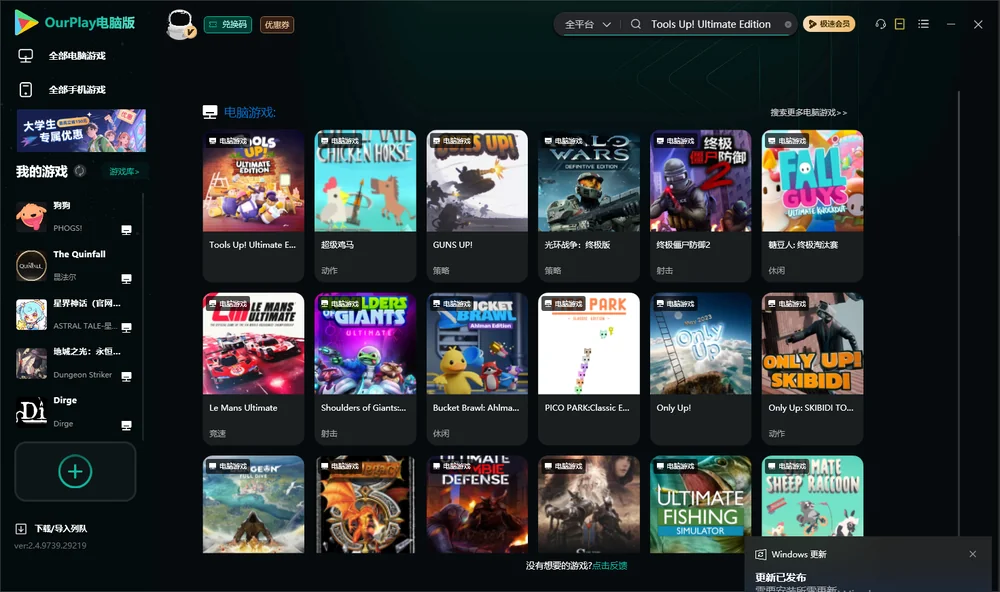1000x592 pixels.
Task: Open the orange dragon artwork game card
Action: tap(365, 504)
